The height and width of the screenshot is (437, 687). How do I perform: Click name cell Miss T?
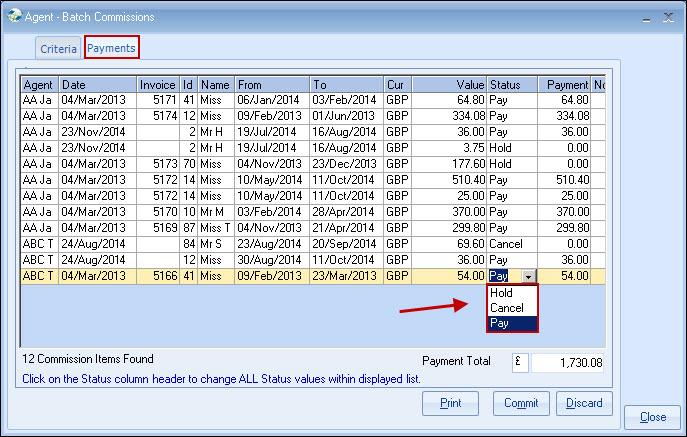(x=216, y=228)
